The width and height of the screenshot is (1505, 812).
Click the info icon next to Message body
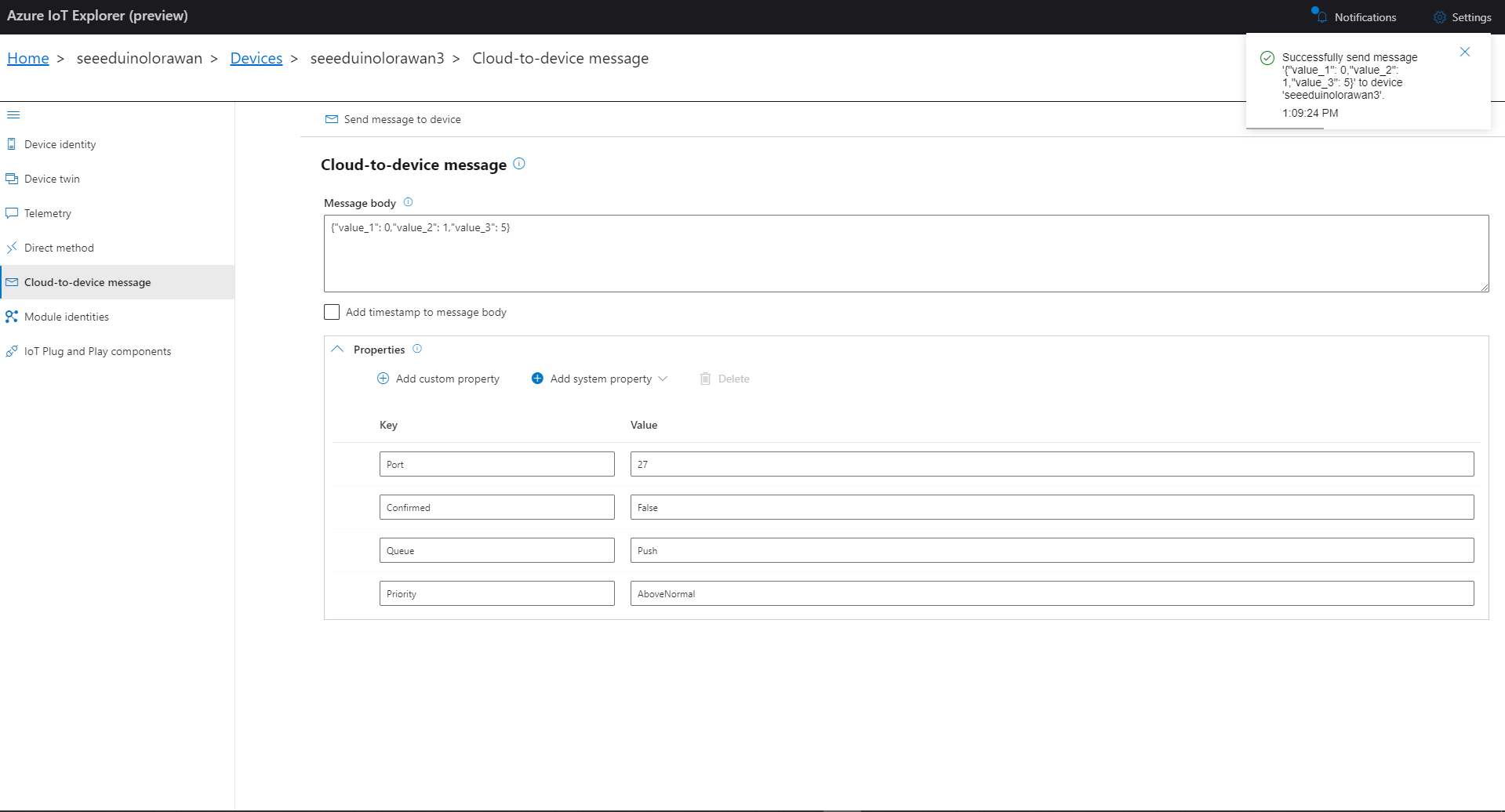[408, 202]
